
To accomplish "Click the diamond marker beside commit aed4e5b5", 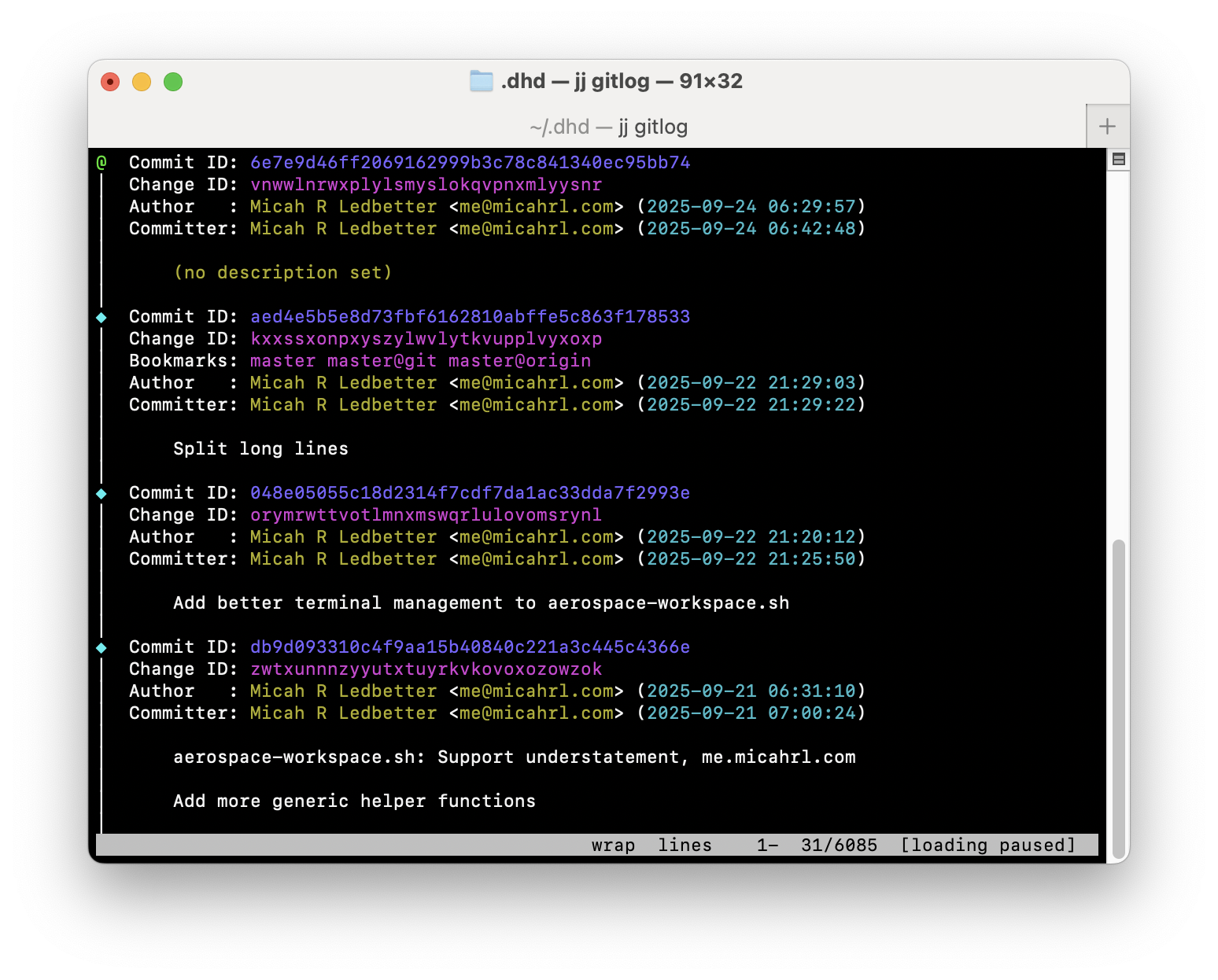I will coord(101,318).
